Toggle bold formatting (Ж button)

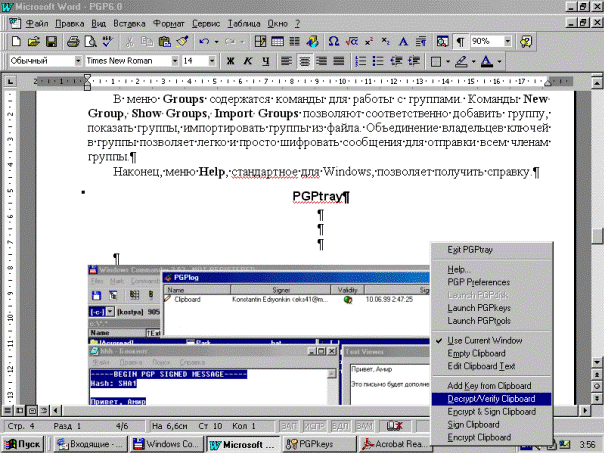[230, 61]
